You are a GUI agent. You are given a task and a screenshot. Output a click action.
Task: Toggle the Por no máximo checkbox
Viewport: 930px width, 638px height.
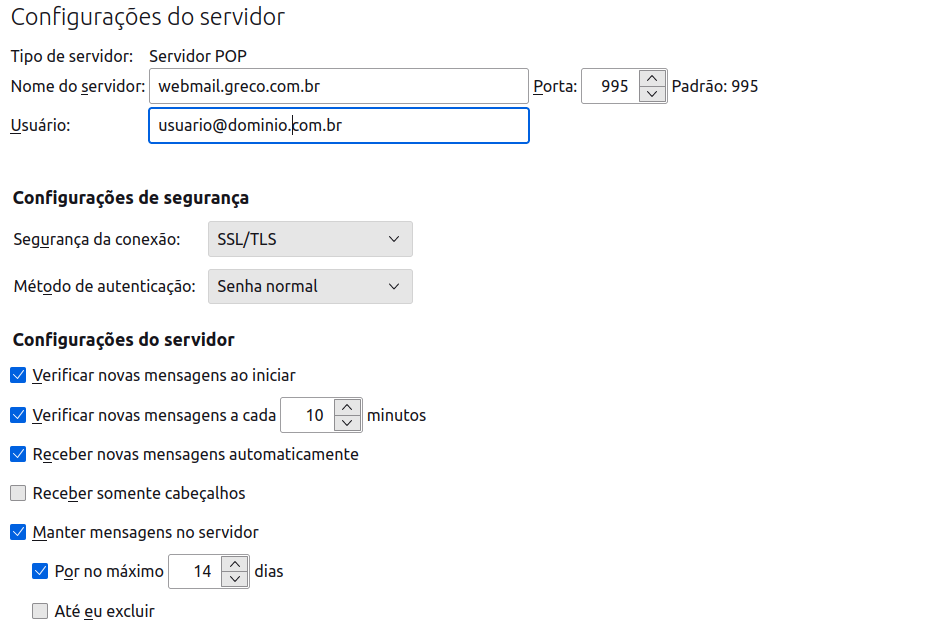coord(40,572)
